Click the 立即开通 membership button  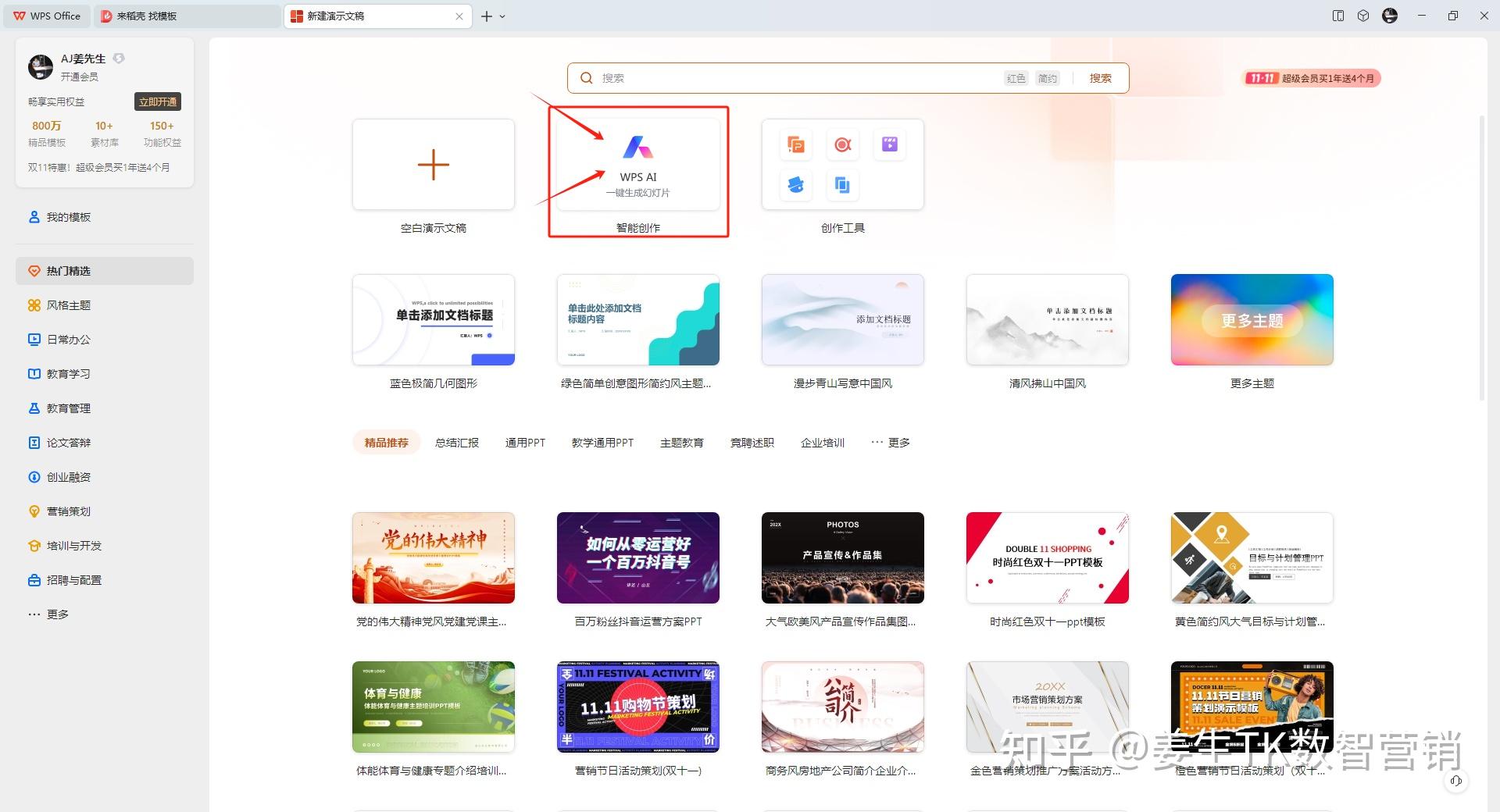coord(157,101)
